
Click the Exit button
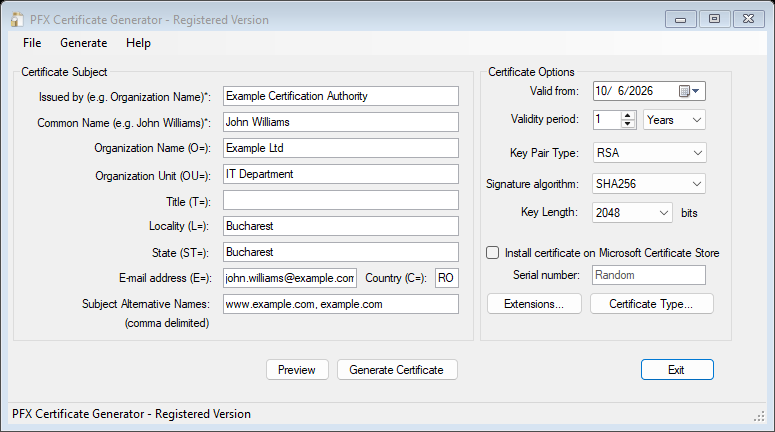(677, 370)
